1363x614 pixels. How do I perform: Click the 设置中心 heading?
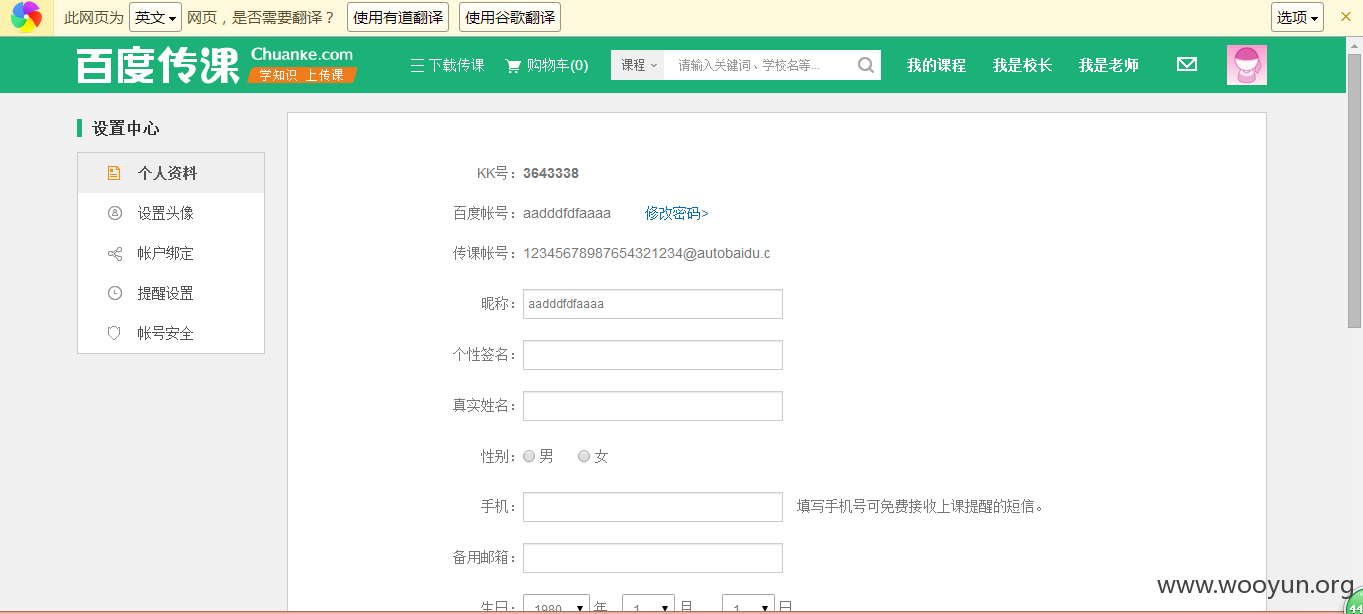click(x=126, y=128)
